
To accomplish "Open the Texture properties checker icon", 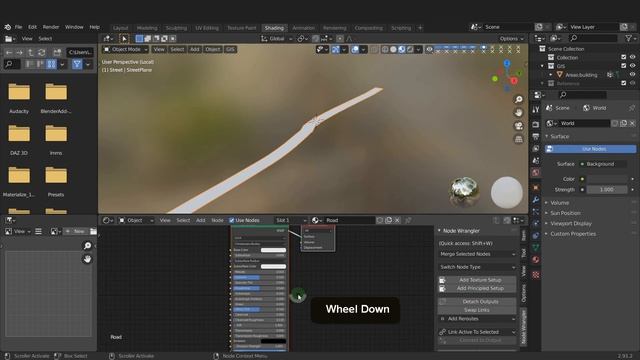I will tap(536, 275).
